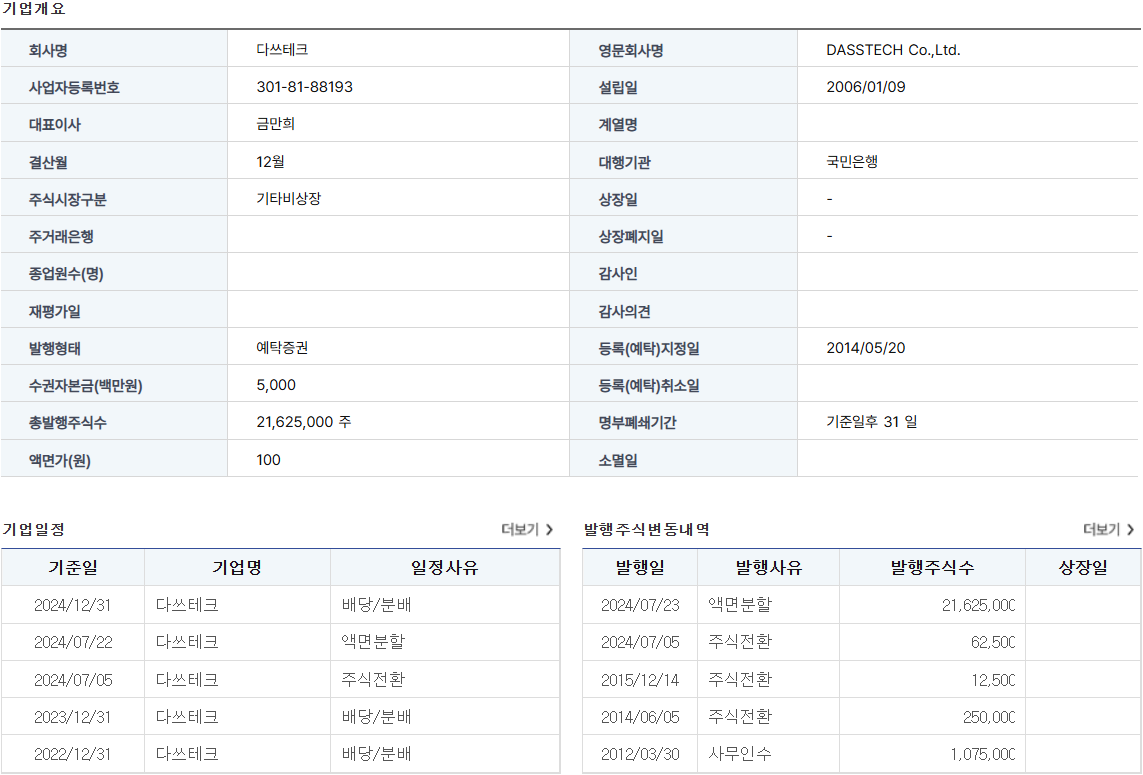
Task: Click 배당/분배 in the 2023/12/31 row
Action: pos(376,717)
